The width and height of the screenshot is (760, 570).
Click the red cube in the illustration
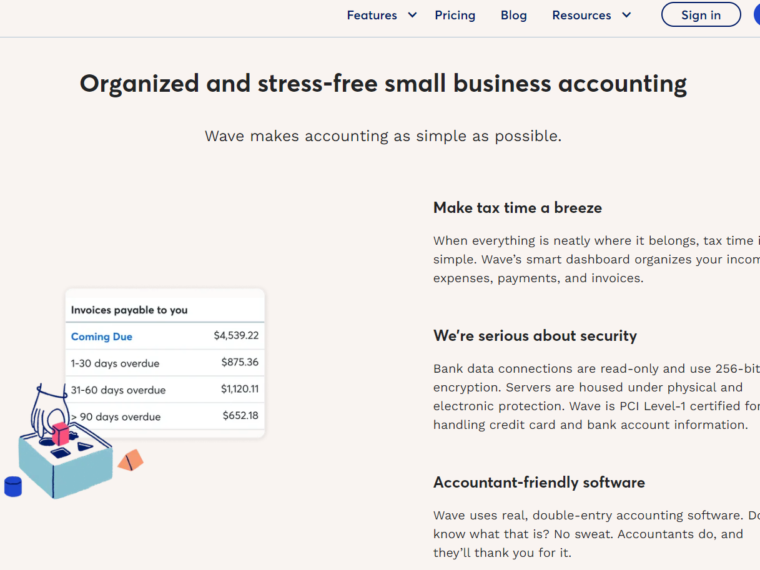coord(61,433)
